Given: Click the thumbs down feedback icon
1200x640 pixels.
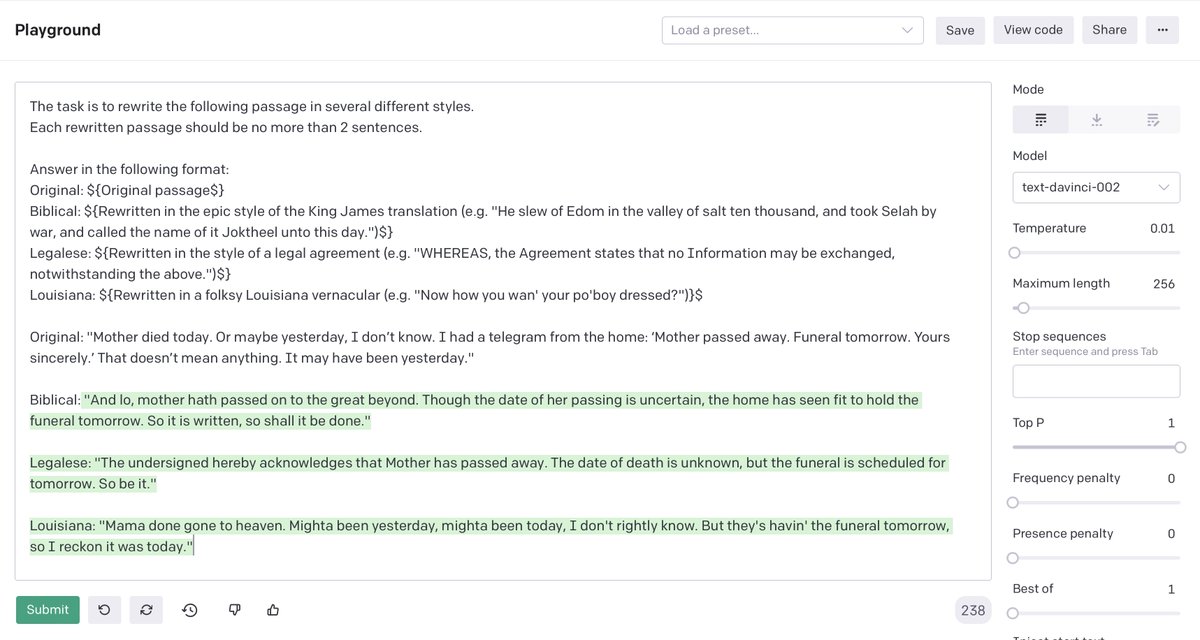Looking at the screenshot, I should tap(234, 610).
